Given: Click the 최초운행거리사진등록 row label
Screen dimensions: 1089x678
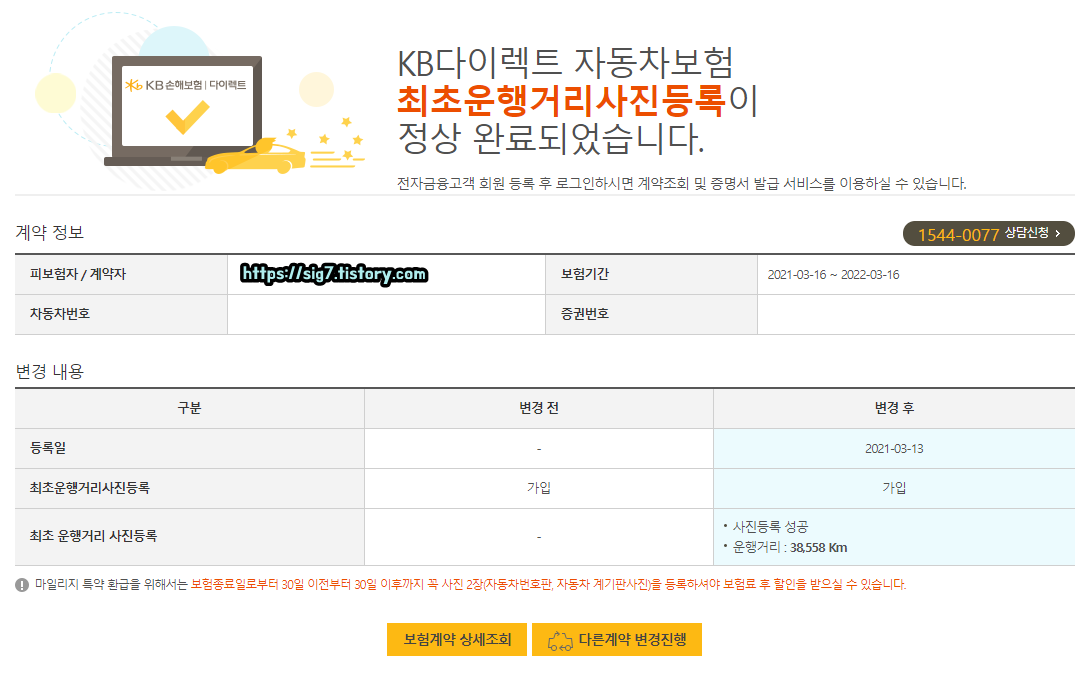Looking at the screenshot, I should pos(90,488).
